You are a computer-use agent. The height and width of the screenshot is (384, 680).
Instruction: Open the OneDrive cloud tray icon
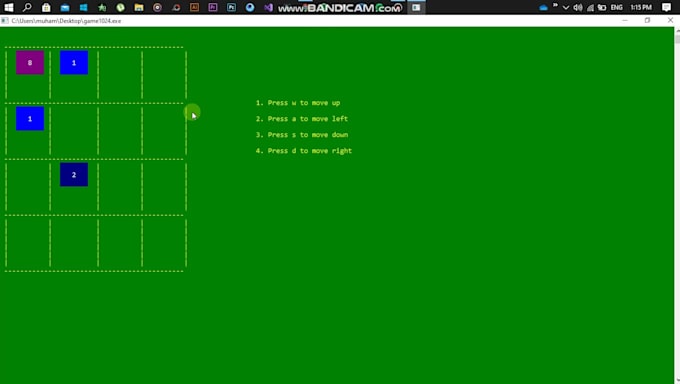[x=543, y=7]
